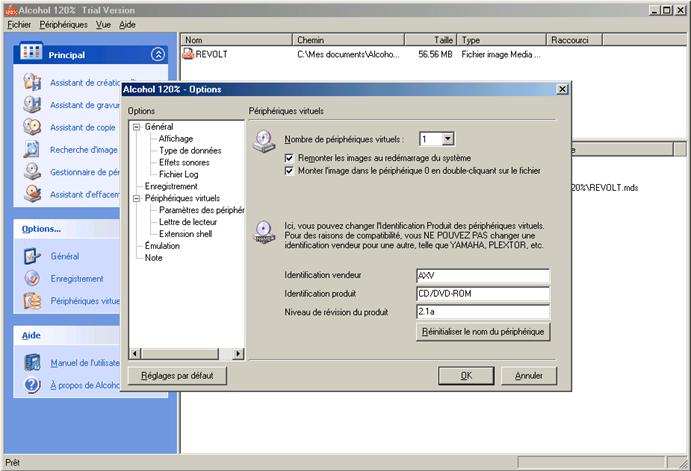Click the Recherche d'image icon
The height and width of the screenshot is (471, 691).
32,149
